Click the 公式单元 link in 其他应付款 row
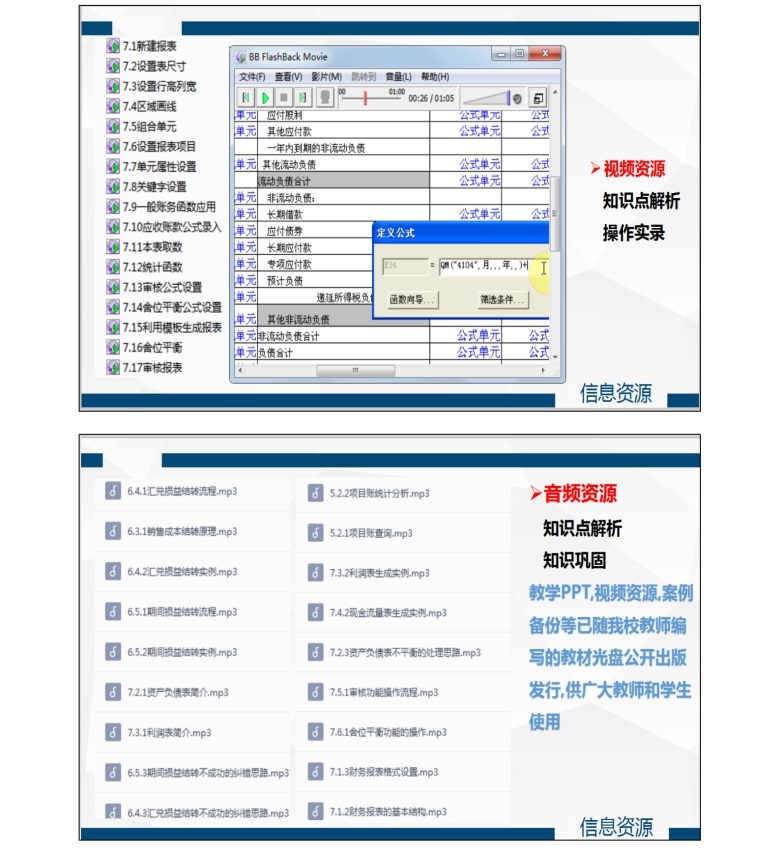The width and height of the screenshot is (780, 852). coord(479,131)
